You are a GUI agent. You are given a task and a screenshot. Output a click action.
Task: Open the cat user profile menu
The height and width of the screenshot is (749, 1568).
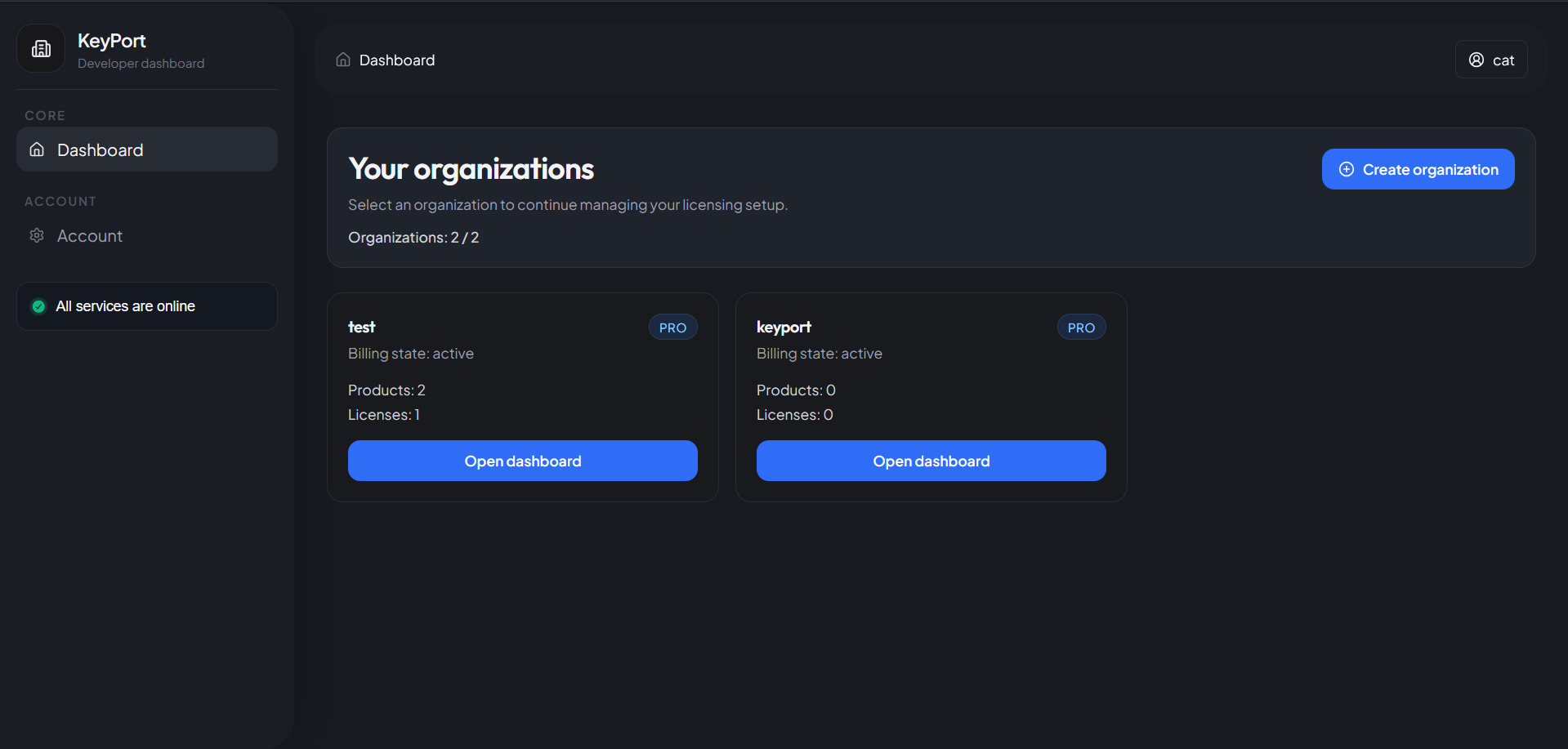[x=1491, y=60]
